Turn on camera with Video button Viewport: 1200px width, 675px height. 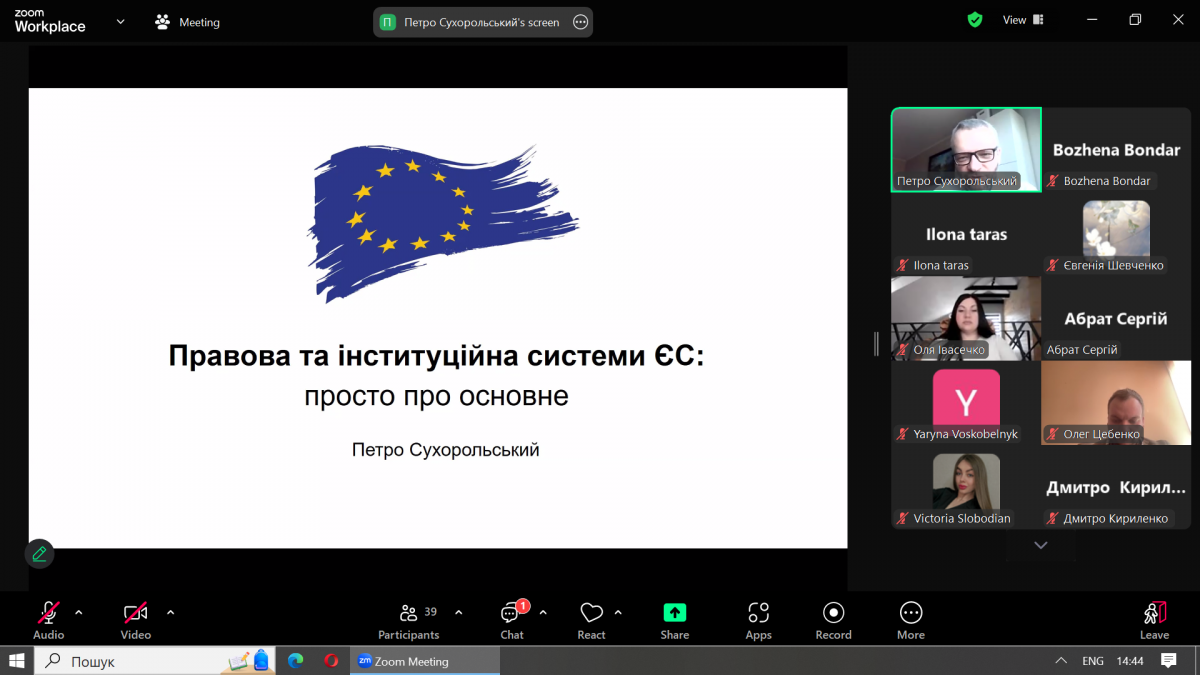pyautogui.click(x=136, y=619)
